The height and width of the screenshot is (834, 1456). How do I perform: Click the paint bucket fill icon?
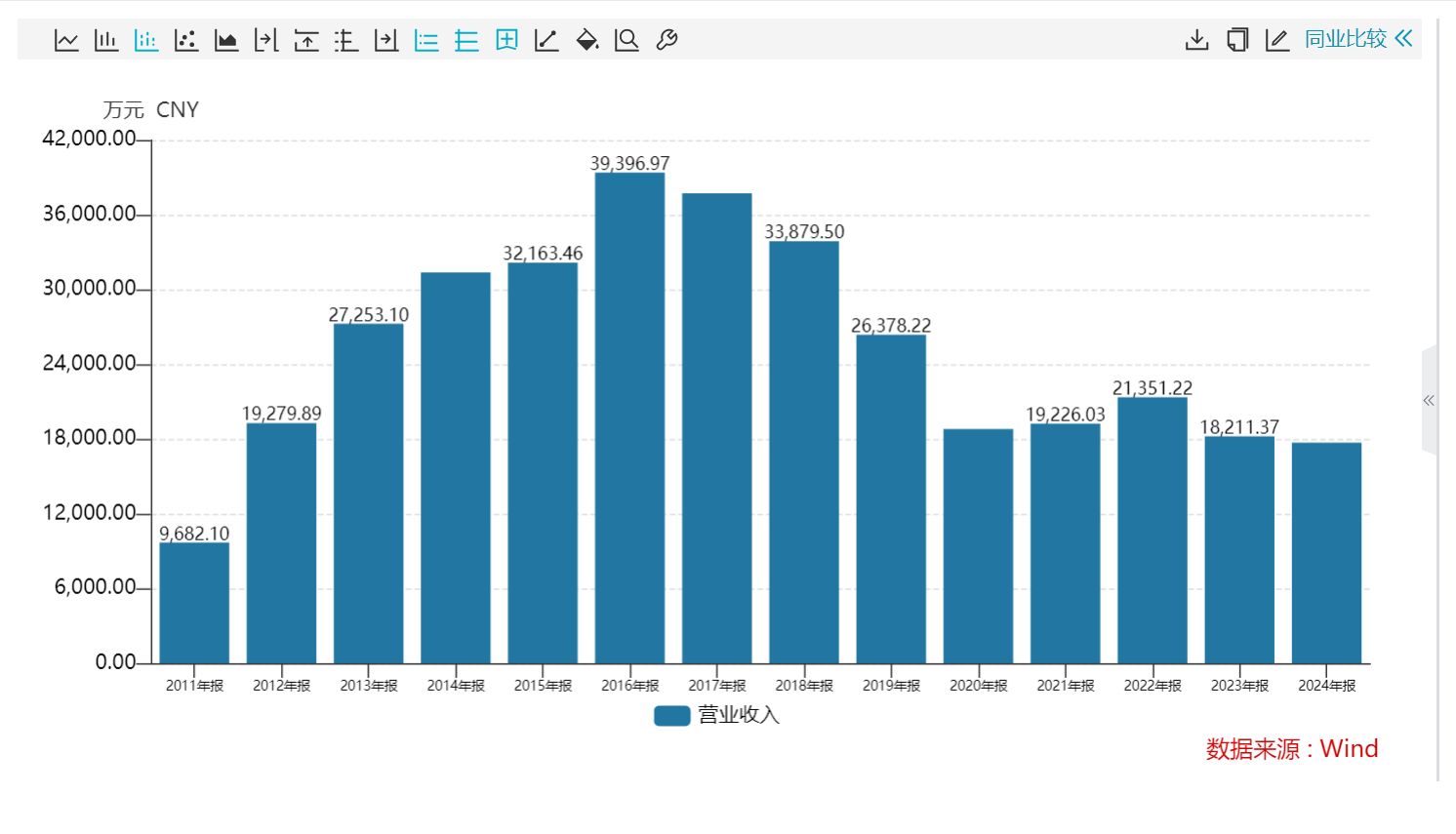point(586,40)
